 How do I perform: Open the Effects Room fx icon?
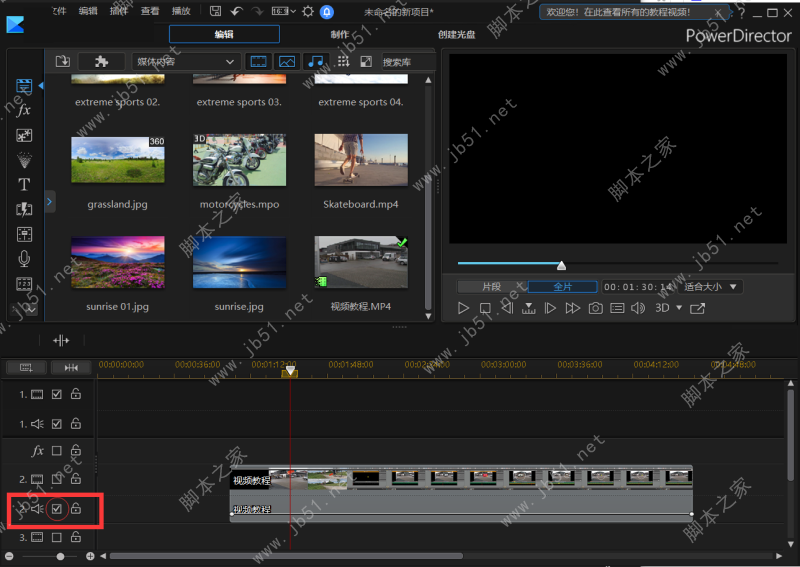[23, 110]
